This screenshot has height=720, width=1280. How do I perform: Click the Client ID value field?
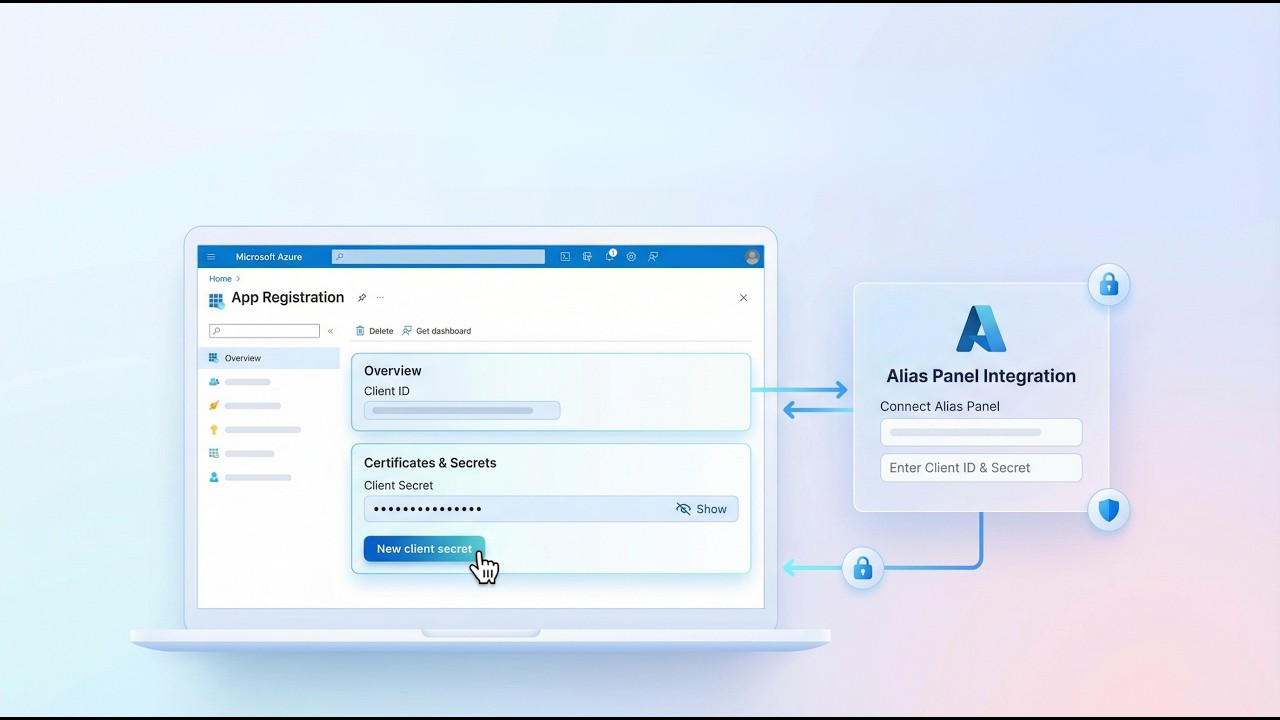click(x=462, y=410)
